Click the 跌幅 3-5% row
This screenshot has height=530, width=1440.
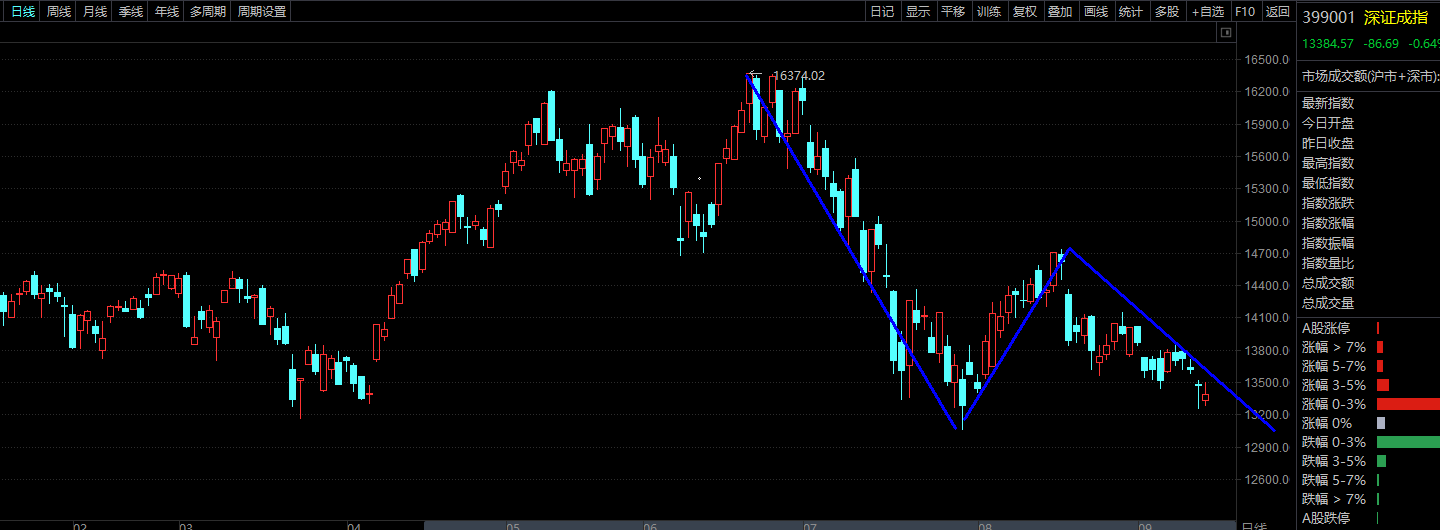point(1370,461)
